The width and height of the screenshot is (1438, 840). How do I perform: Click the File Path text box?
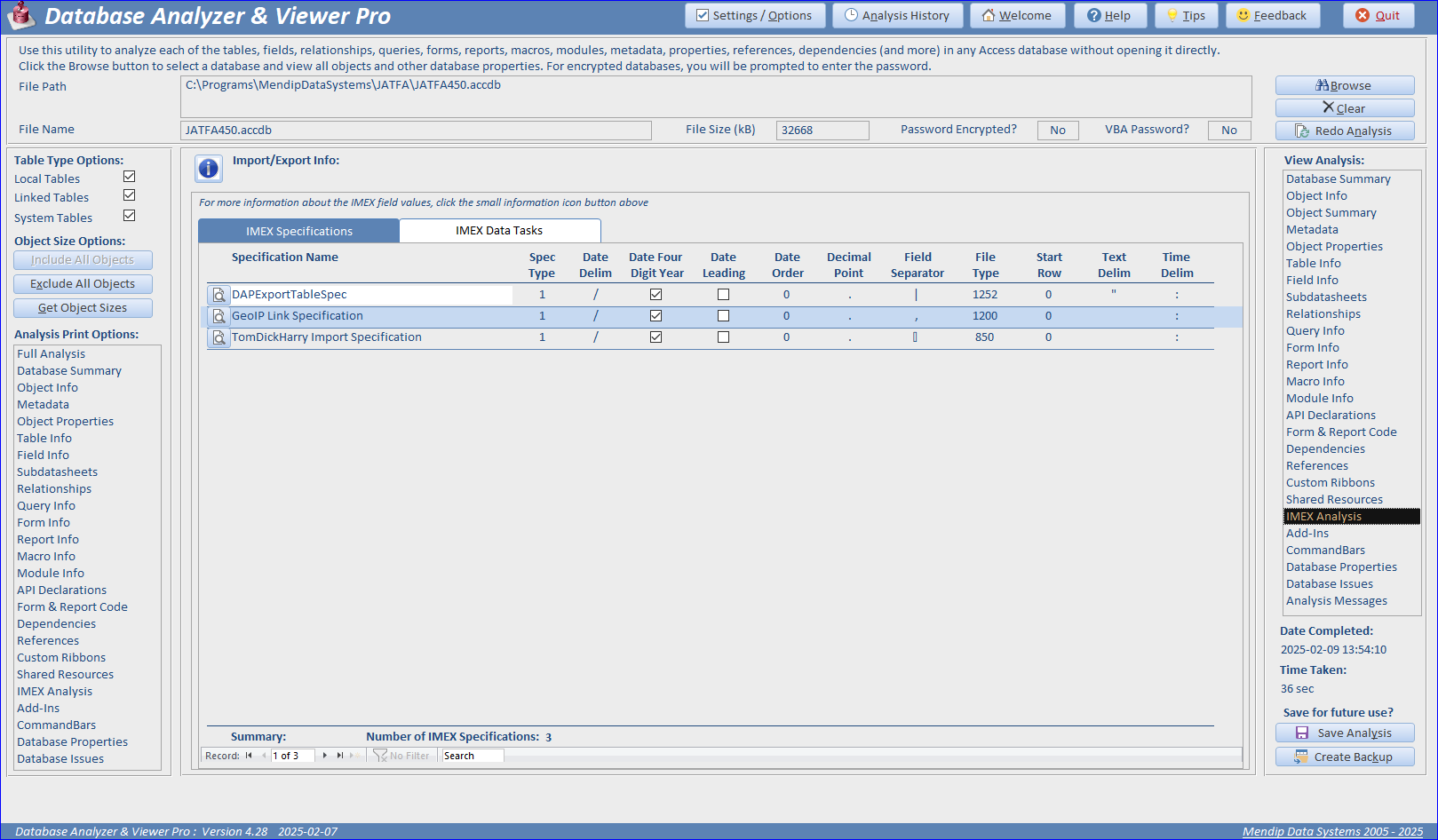716,97
